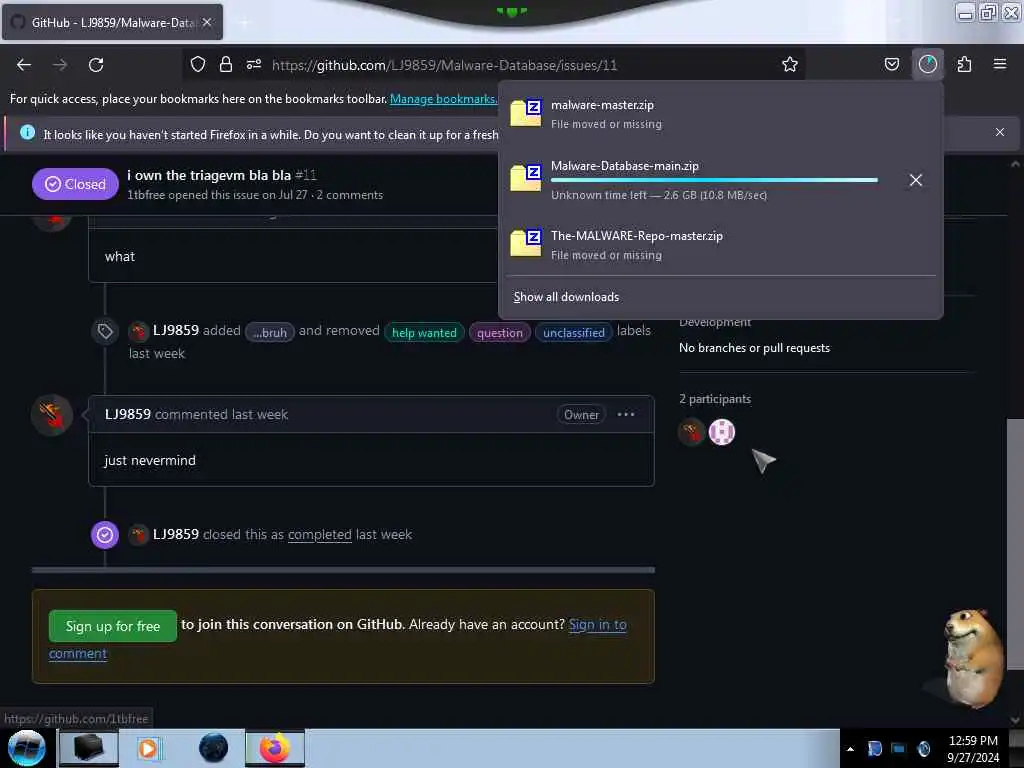Open LJ9859 profile in label event
1024x768 pixels.
click(x=176, y=330)
